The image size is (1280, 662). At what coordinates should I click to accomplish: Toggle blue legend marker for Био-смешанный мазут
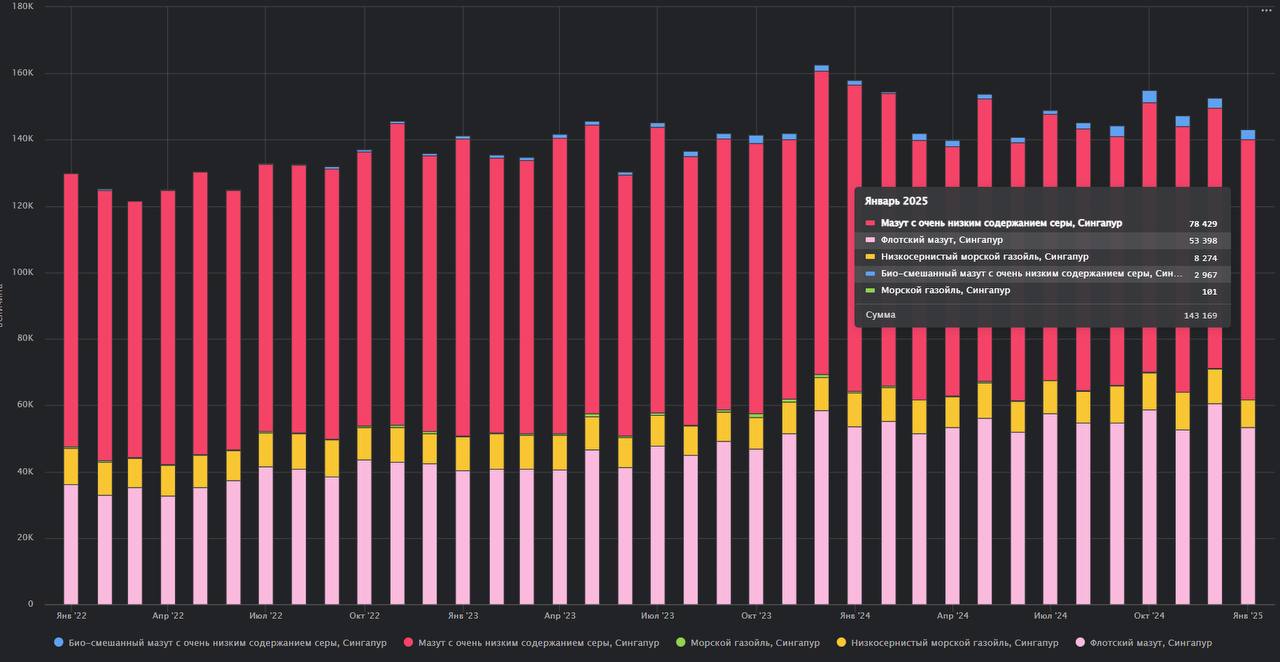click(x=58, y=642)
